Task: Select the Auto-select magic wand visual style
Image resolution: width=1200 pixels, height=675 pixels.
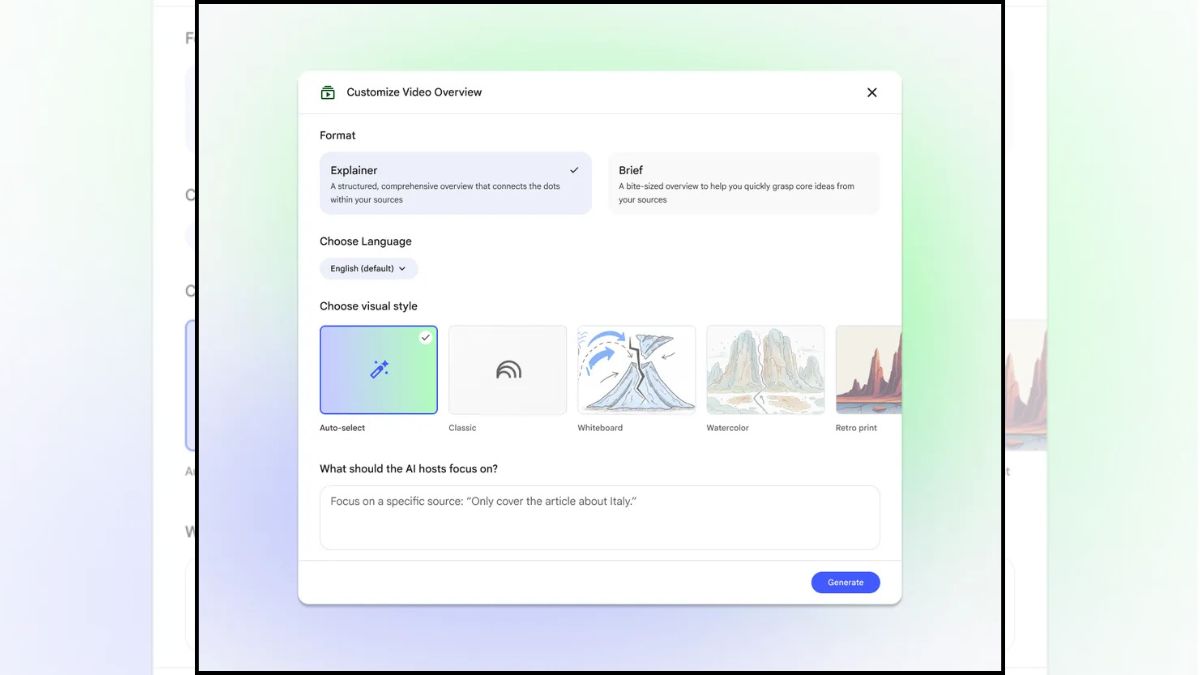Action: click(x=378, y=369)
